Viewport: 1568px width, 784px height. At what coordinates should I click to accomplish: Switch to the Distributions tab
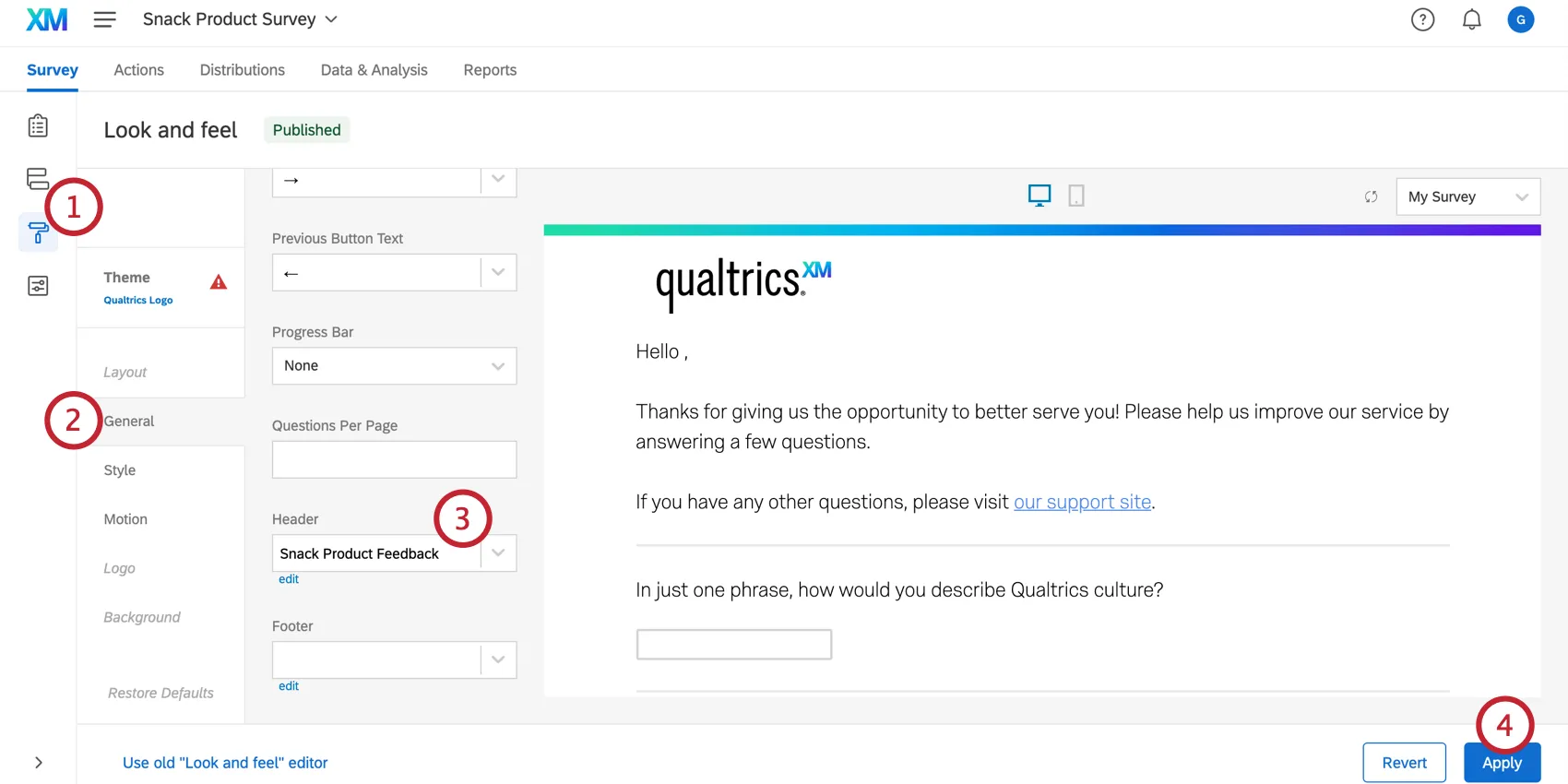[242, 69]
